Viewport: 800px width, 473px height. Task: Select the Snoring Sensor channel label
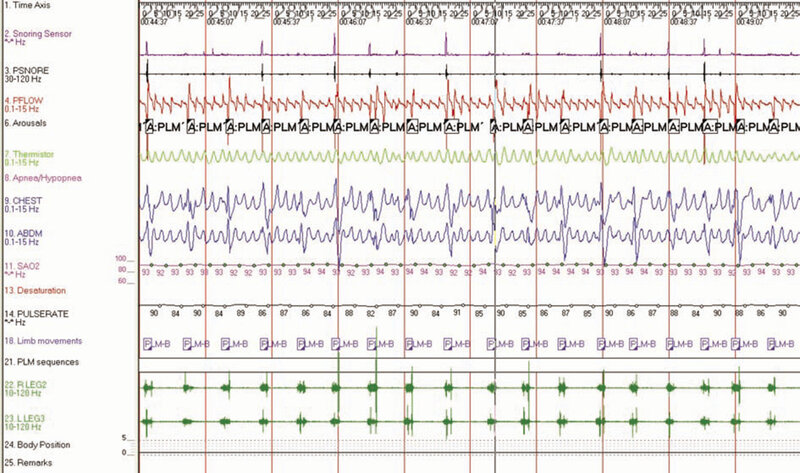[38, 34]
